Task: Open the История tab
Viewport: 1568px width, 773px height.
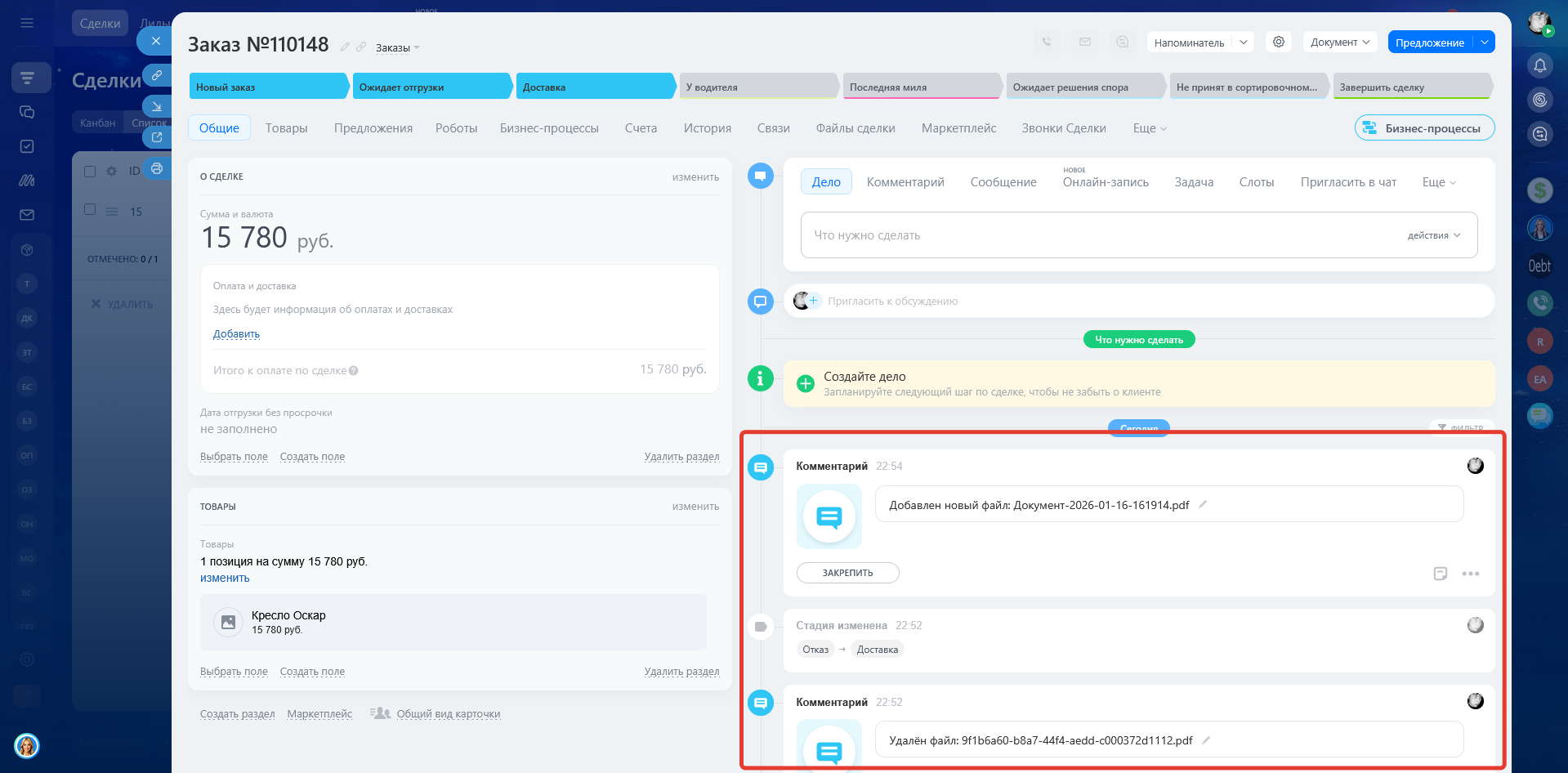Action: coord(707,128)
